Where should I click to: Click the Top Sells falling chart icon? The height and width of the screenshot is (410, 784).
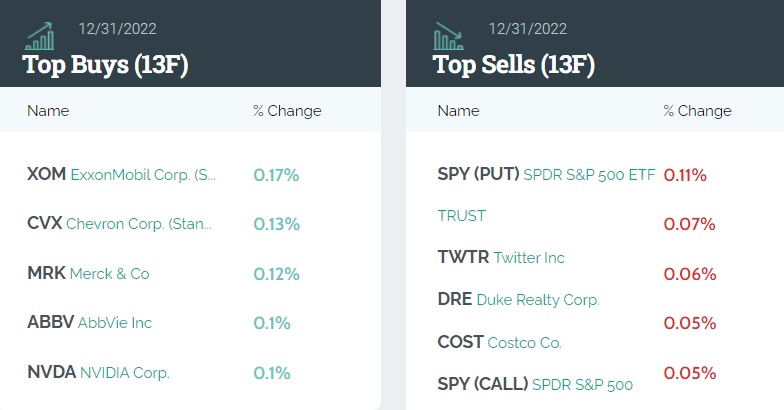point(448,36)
